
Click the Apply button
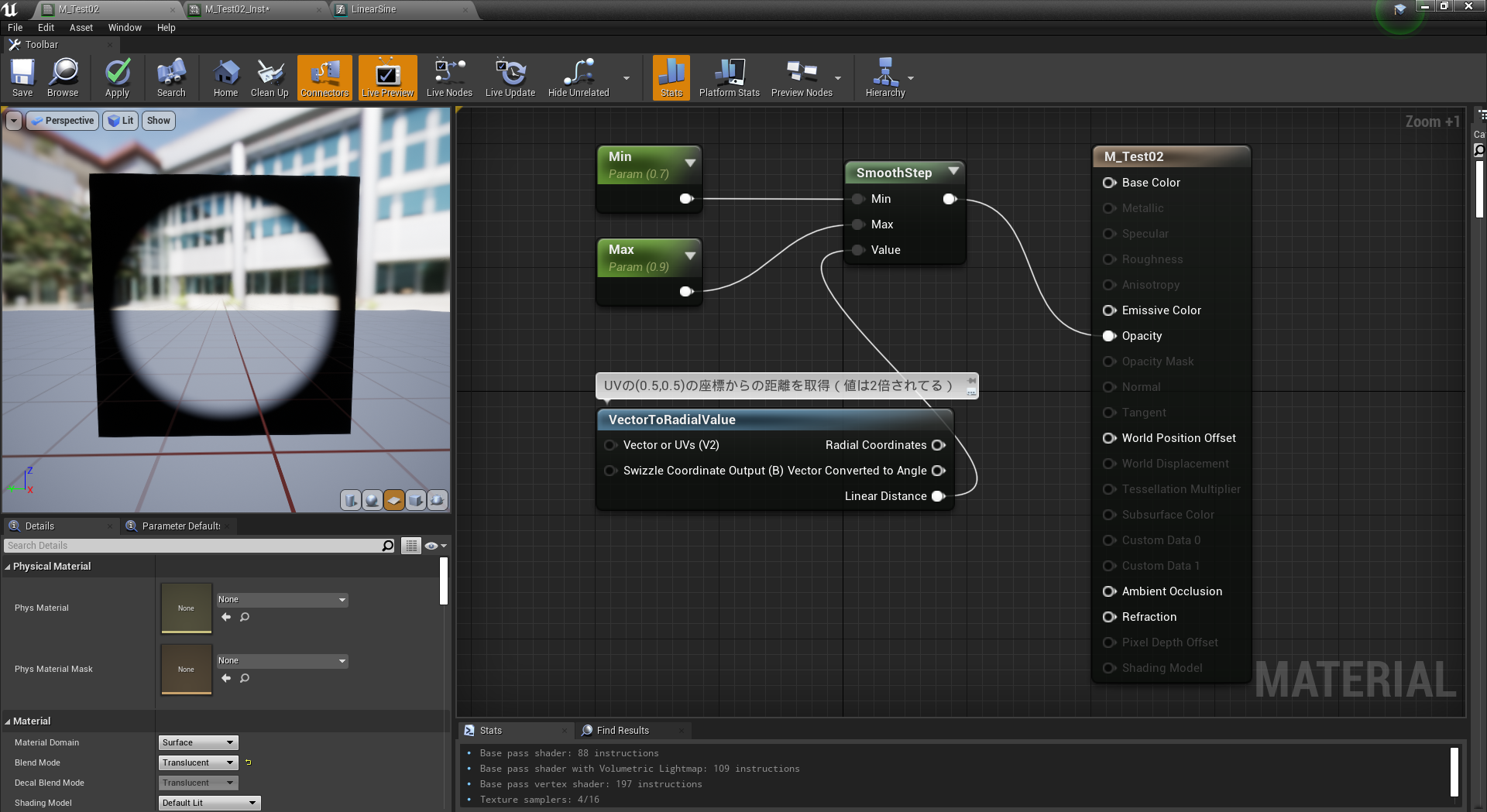click(116, 77)
